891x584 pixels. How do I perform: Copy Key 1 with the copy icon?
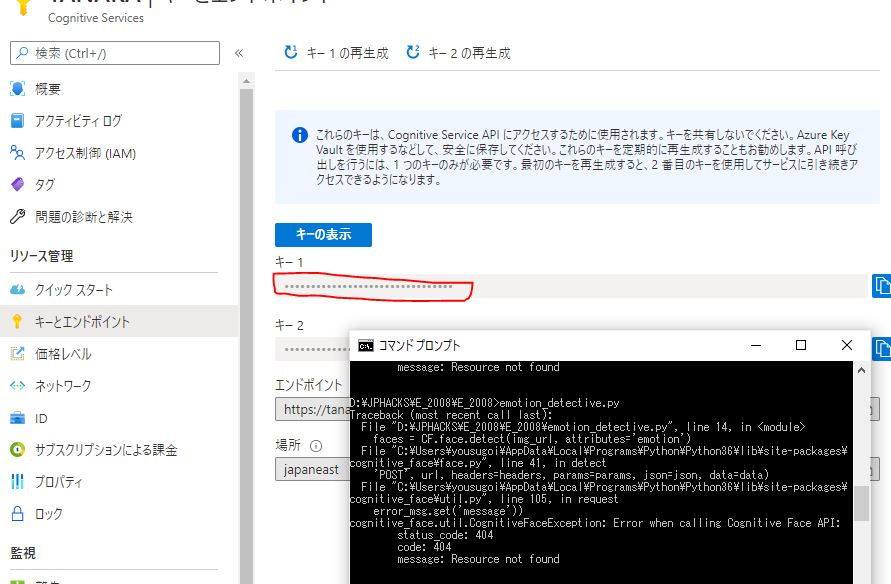point(881,286)
